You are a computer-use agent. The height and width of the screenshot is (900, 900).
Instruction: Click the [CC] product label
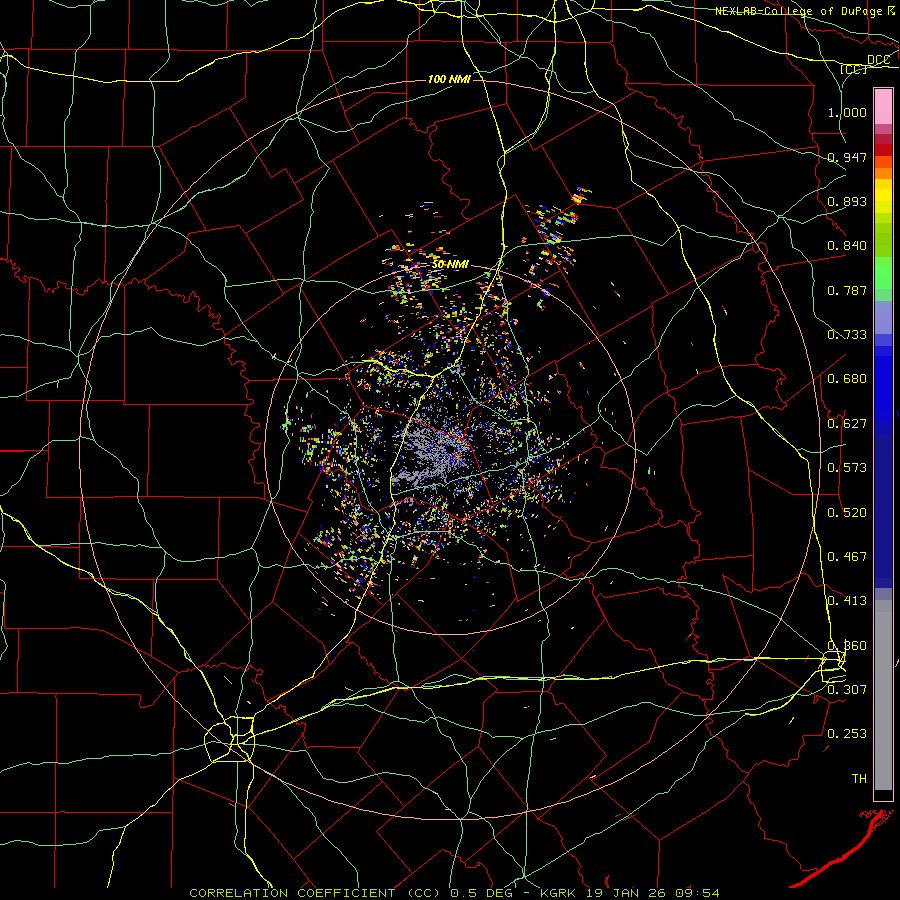(854, 69)
